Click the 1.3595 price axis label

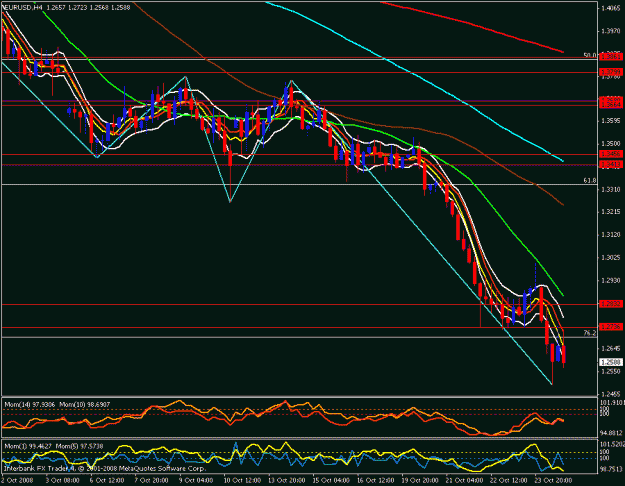coord(611,121)
